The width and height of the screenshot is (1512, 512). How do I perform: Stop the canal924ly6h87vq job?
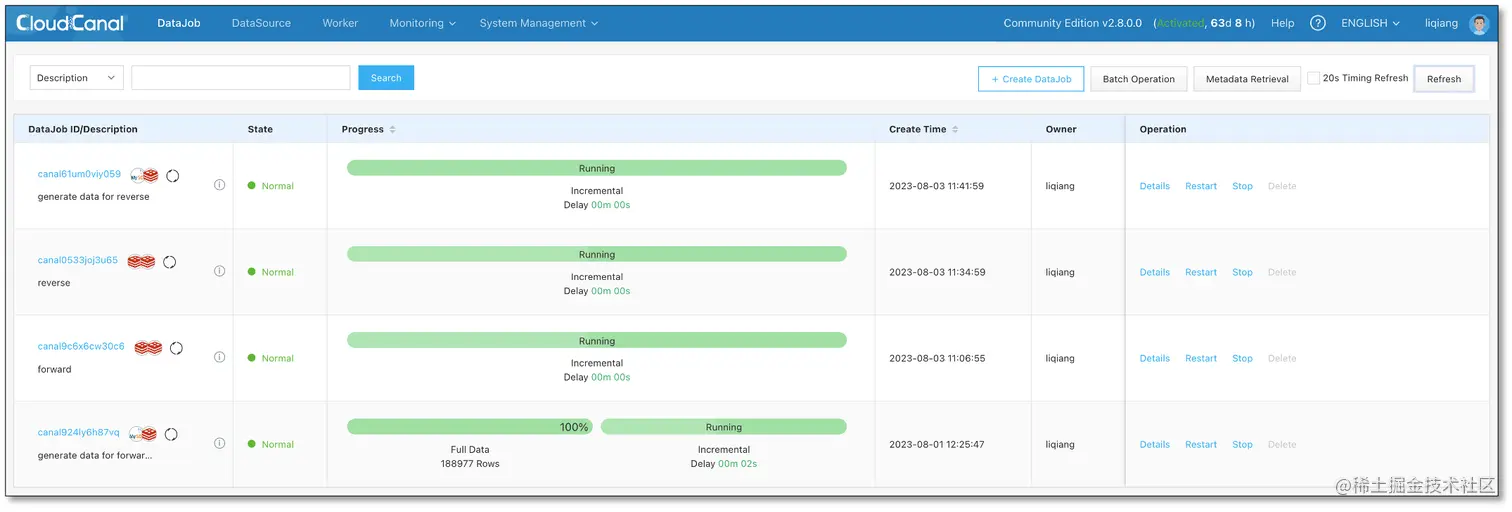(x=1242, y=444)
